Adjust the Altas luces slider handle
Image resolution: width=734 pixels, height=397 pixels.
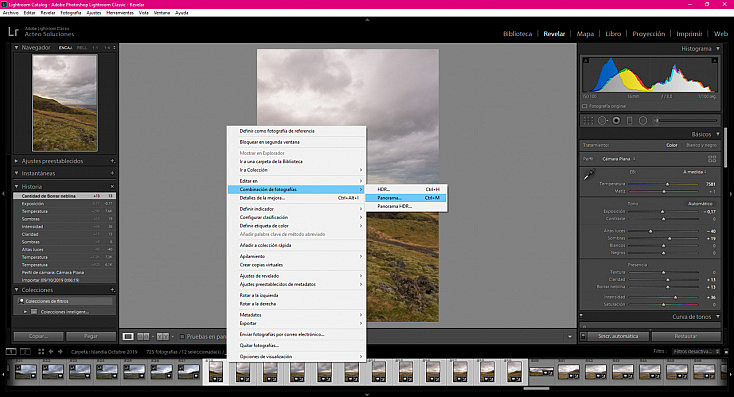coord(650,231)
